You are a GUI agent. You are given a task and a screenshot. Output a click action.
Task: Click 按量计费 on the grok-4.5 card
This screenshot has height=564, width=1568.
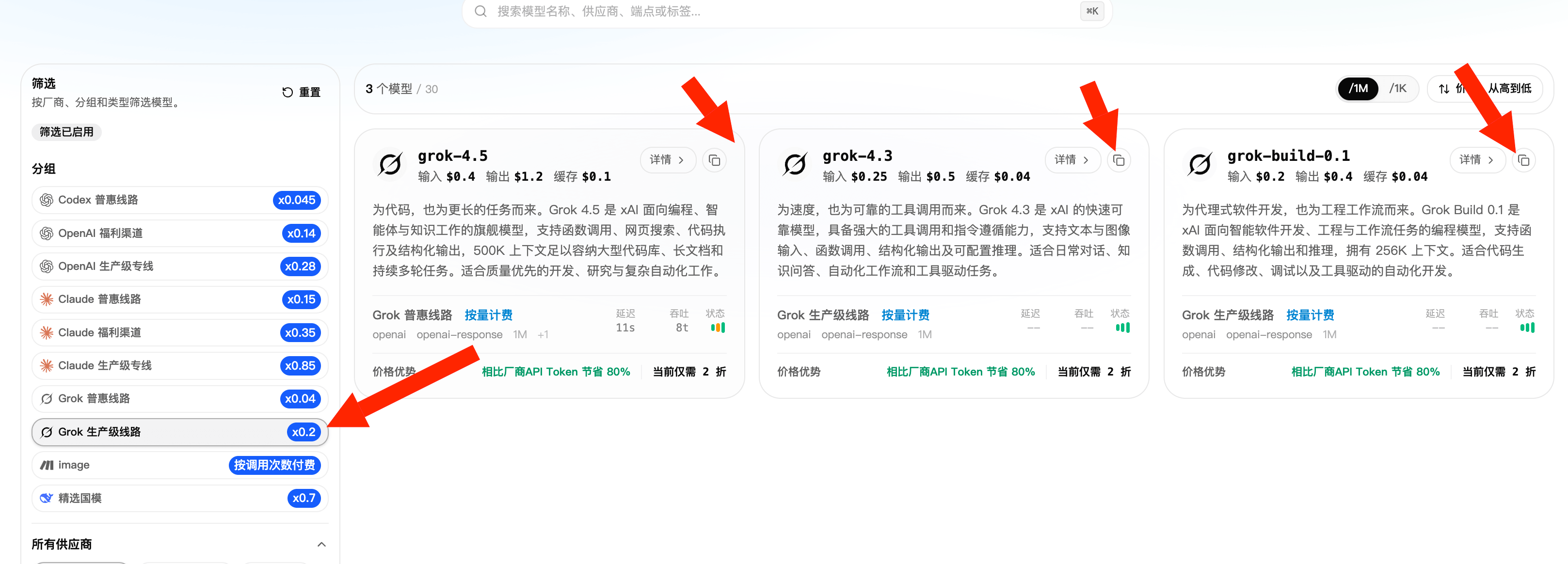[488, 315]
